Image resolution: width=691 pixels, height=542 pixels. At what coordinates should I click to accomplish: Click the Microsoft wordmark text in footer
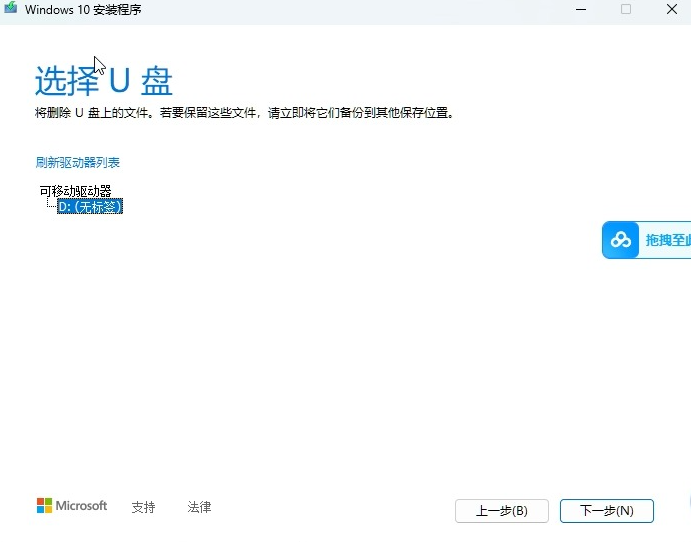pyautogui.click(x=81, y=506)
